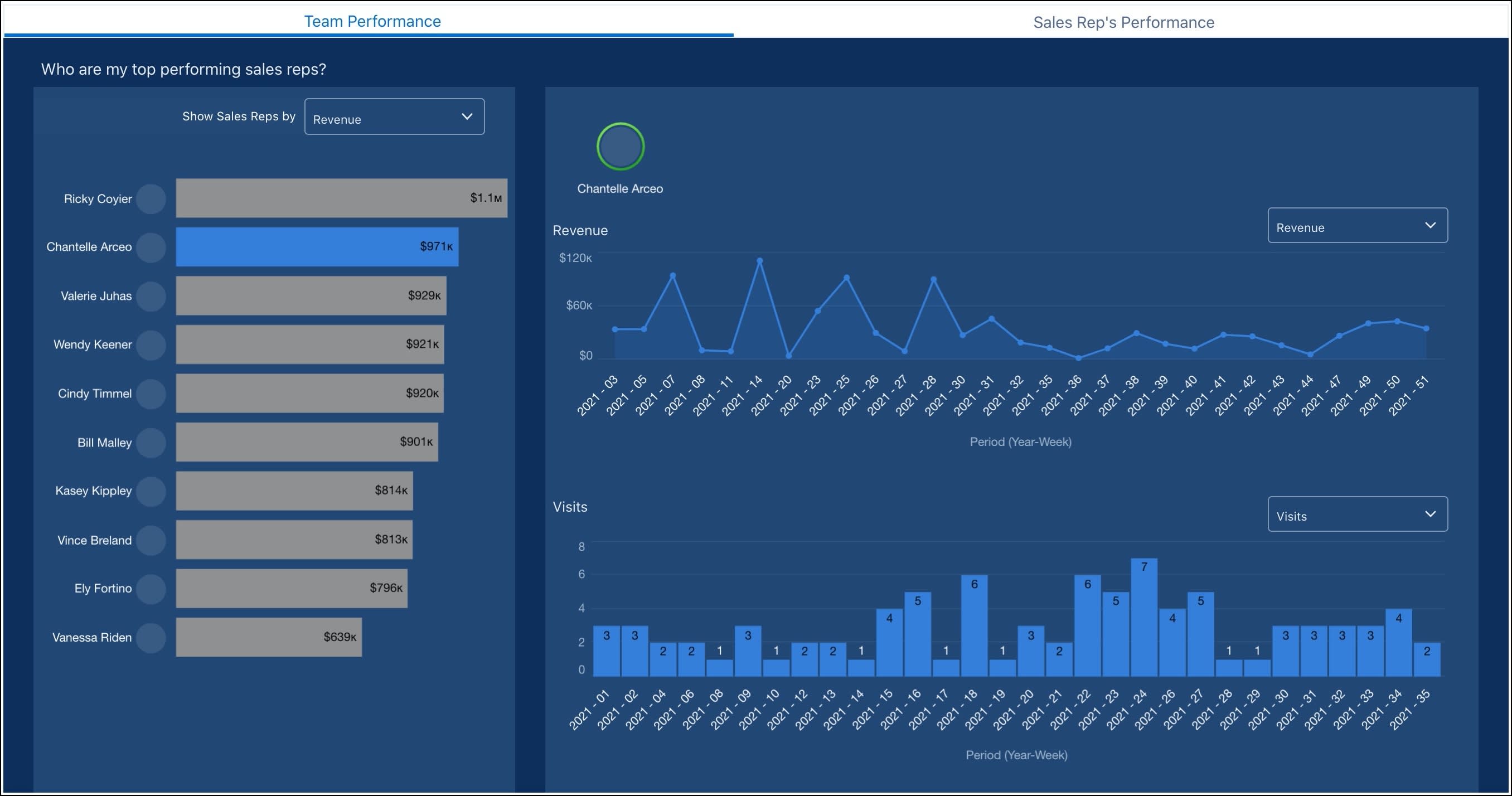Viewport: 1512px width, 796px height.
Task: Select Ricky Coyier's $1.1M revenue bar
Action: click(341, 198)
